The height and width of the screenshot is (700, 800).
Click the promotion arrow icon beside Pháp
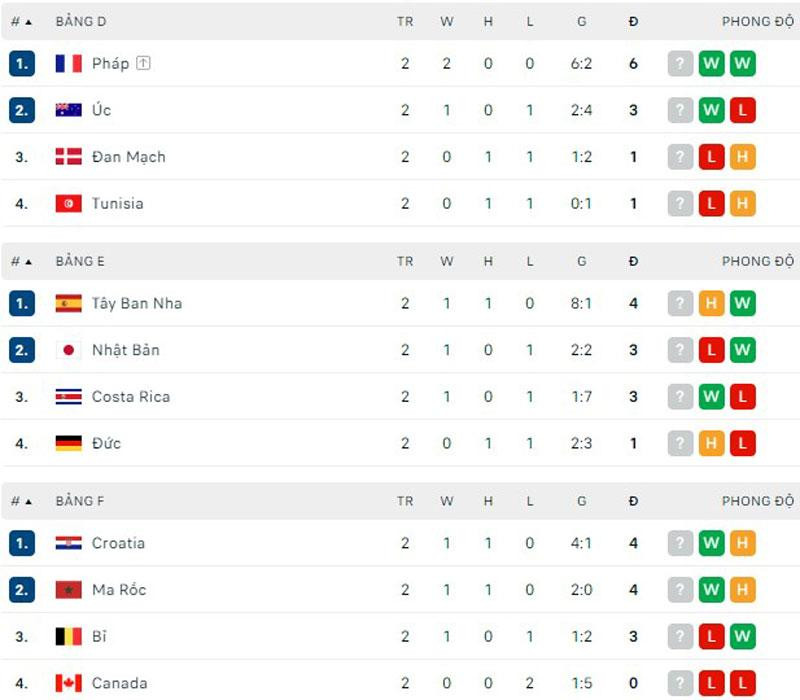point(143,63)
